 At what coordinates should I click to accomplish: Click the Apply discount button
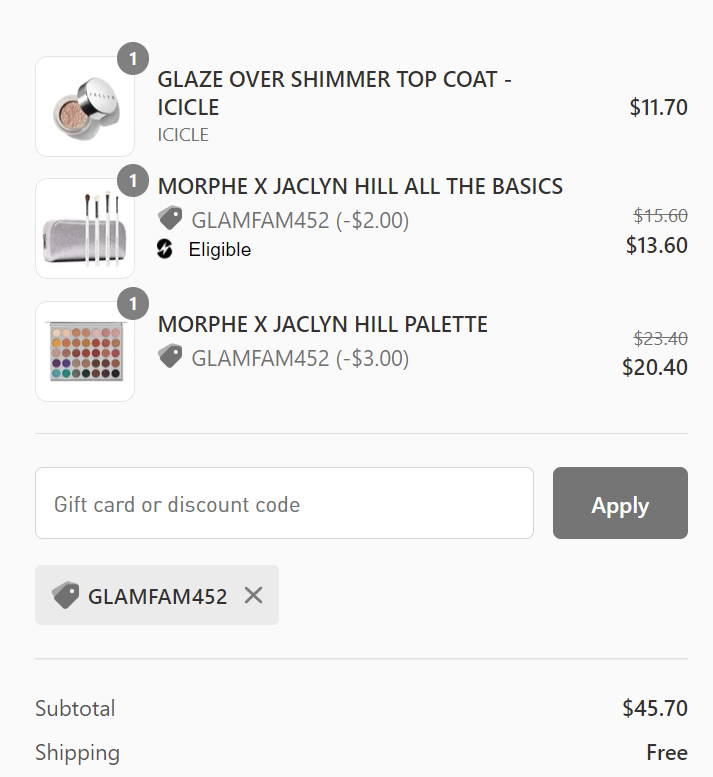point(620,503)
